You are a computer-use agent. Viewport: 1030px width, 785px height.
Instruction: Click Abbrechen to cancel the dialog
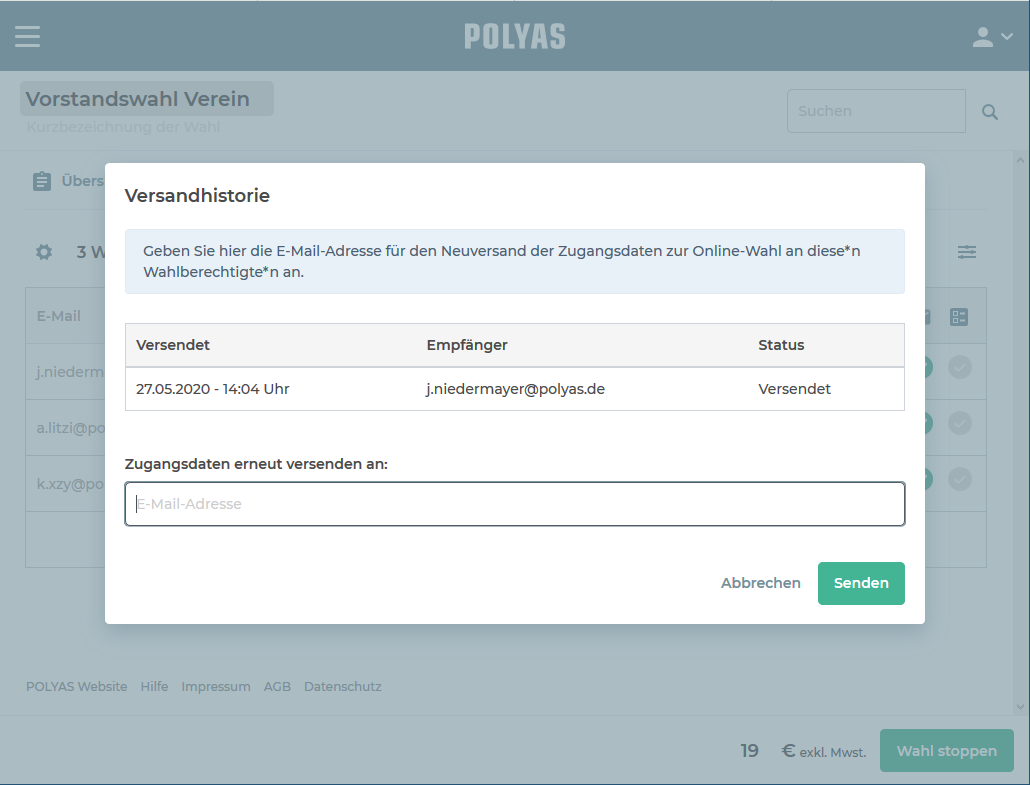coord(761,583)
